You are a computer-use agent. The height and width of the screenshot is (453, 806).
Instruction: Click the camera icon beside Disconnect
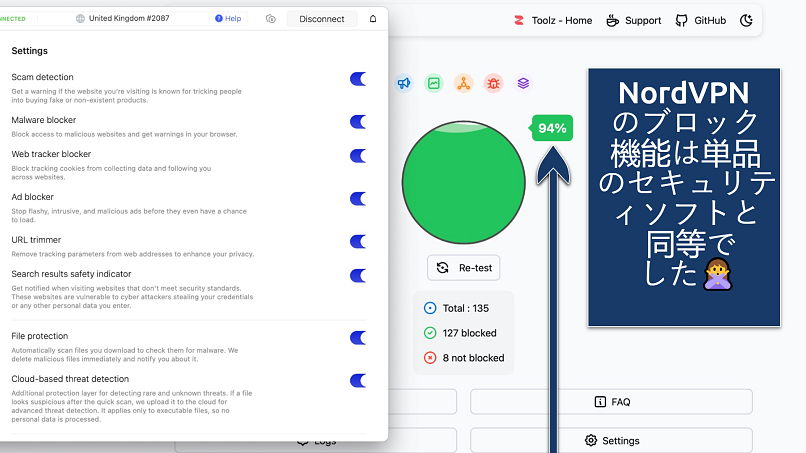click(271, 19)
